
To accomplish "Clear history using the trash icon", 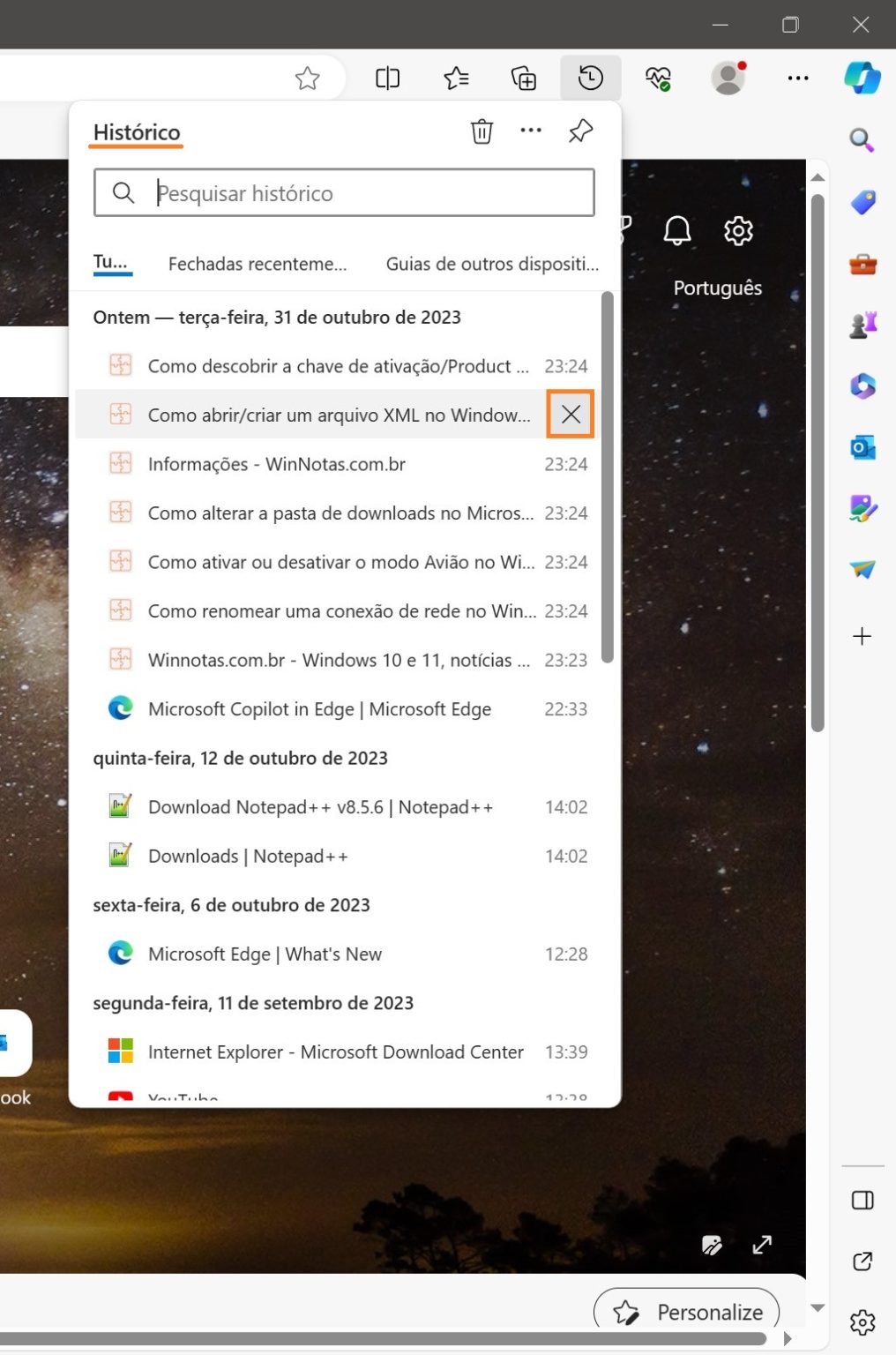I will pyautogui.click(x=482, y=131).
